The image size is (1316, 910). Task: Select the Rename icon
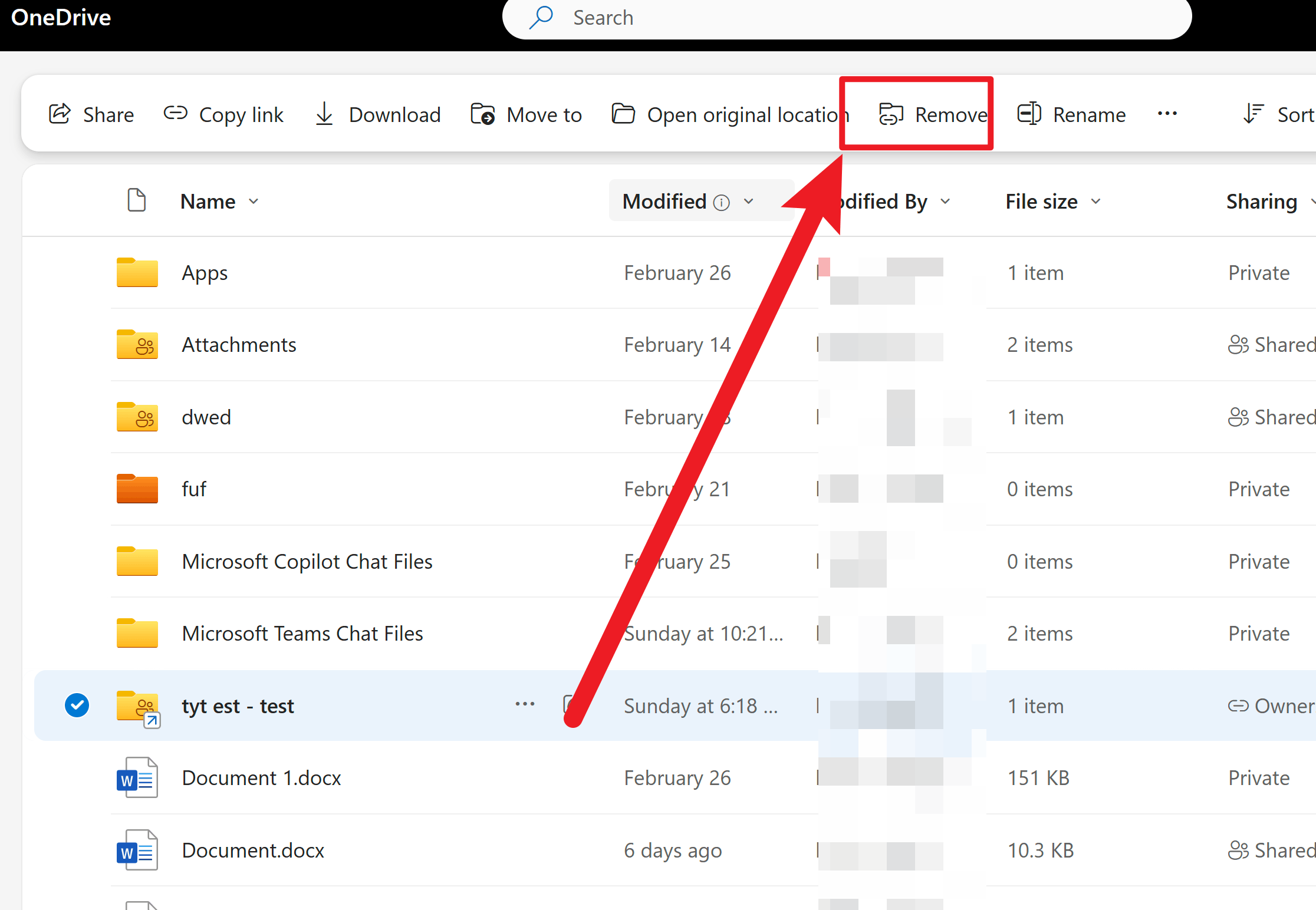tap(1029, 114)
